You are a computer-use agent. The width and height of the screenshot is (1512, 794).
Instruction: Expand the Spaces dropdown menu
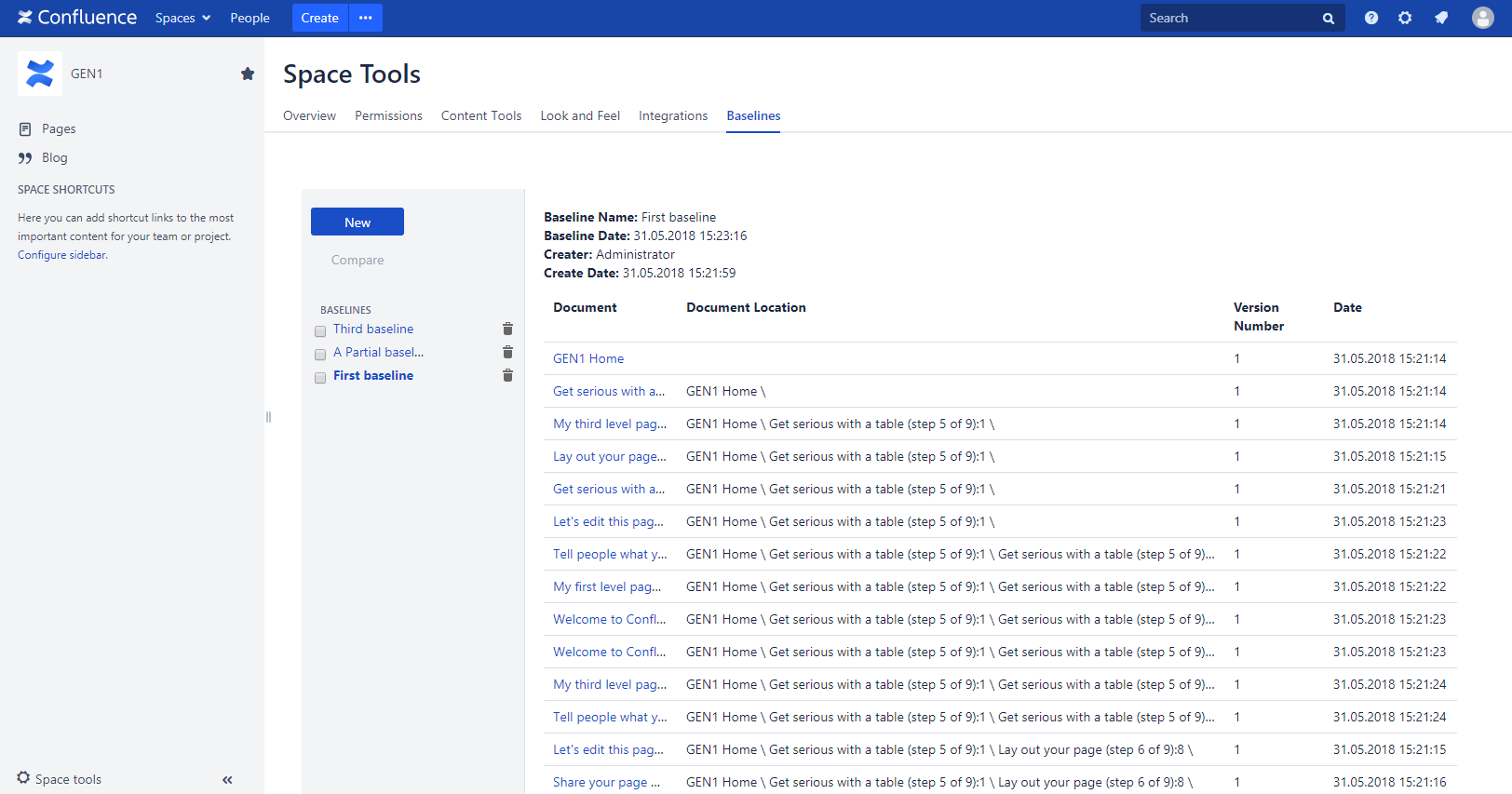pos(182,18)
